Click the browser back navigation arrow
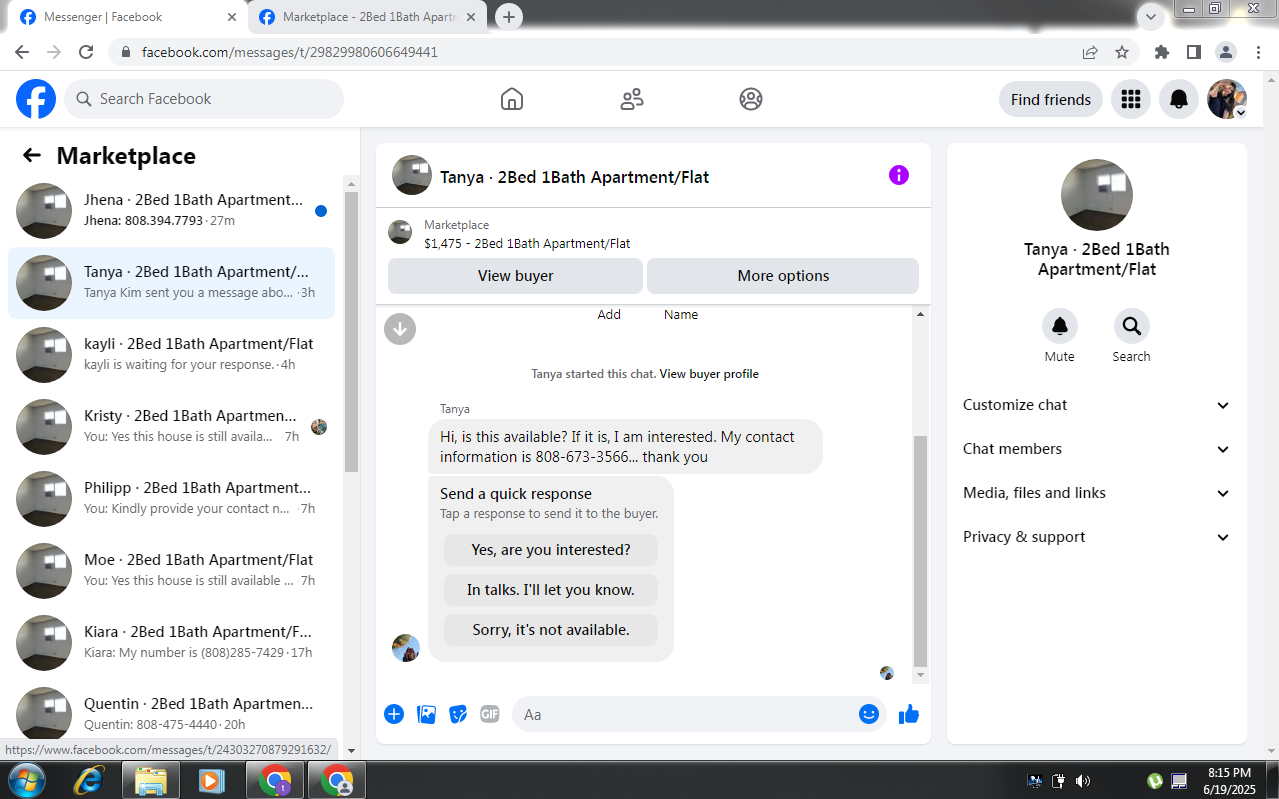This screenshot has width=1279, height=799. (x=22, y=52)
